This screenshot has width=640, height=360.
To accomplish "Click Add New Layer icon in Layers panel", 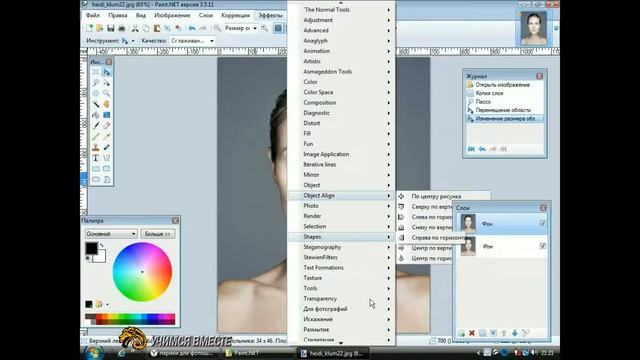I will point(461,333).
